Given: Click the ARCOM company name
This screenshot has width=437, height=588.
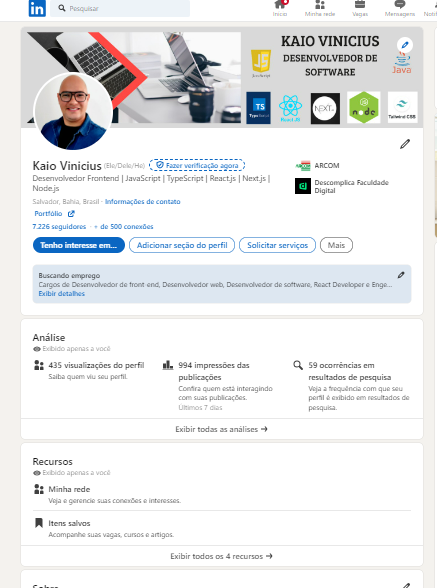Looking at the screenshot, I should tap(327, 166).
